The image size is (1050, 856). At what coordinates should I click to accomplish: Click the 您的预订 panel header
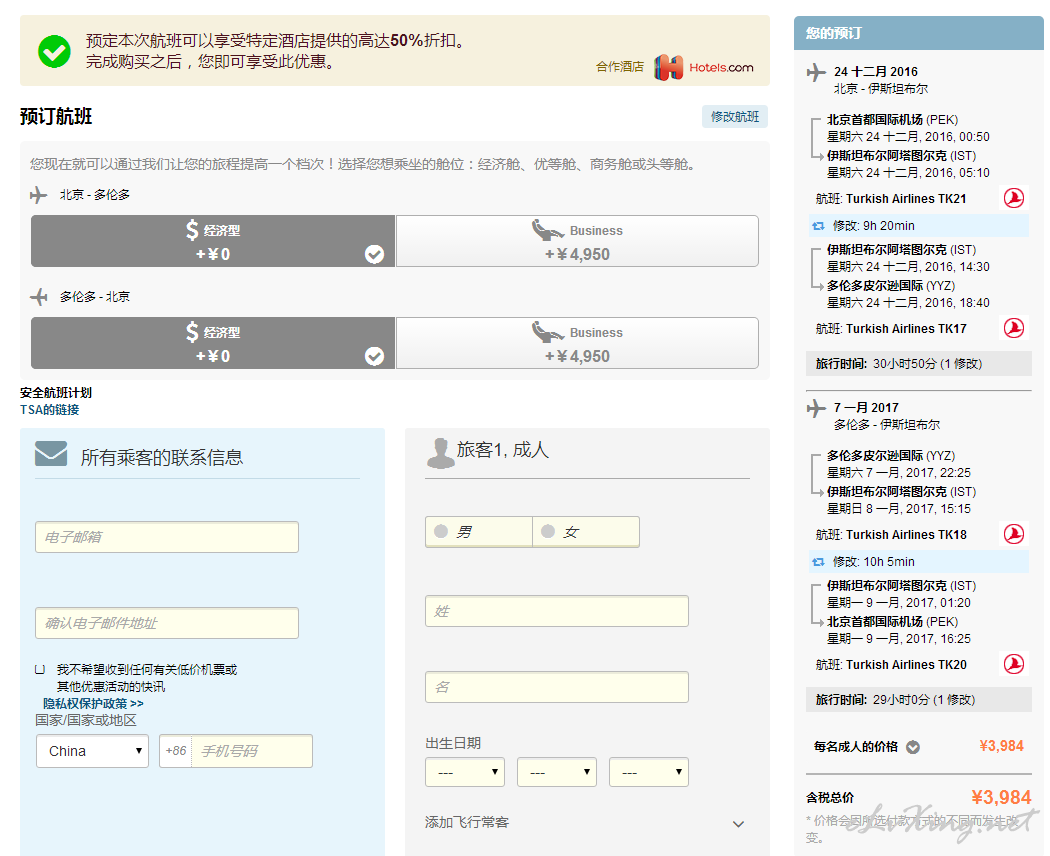pyautogui.click(x=918, y=33)
